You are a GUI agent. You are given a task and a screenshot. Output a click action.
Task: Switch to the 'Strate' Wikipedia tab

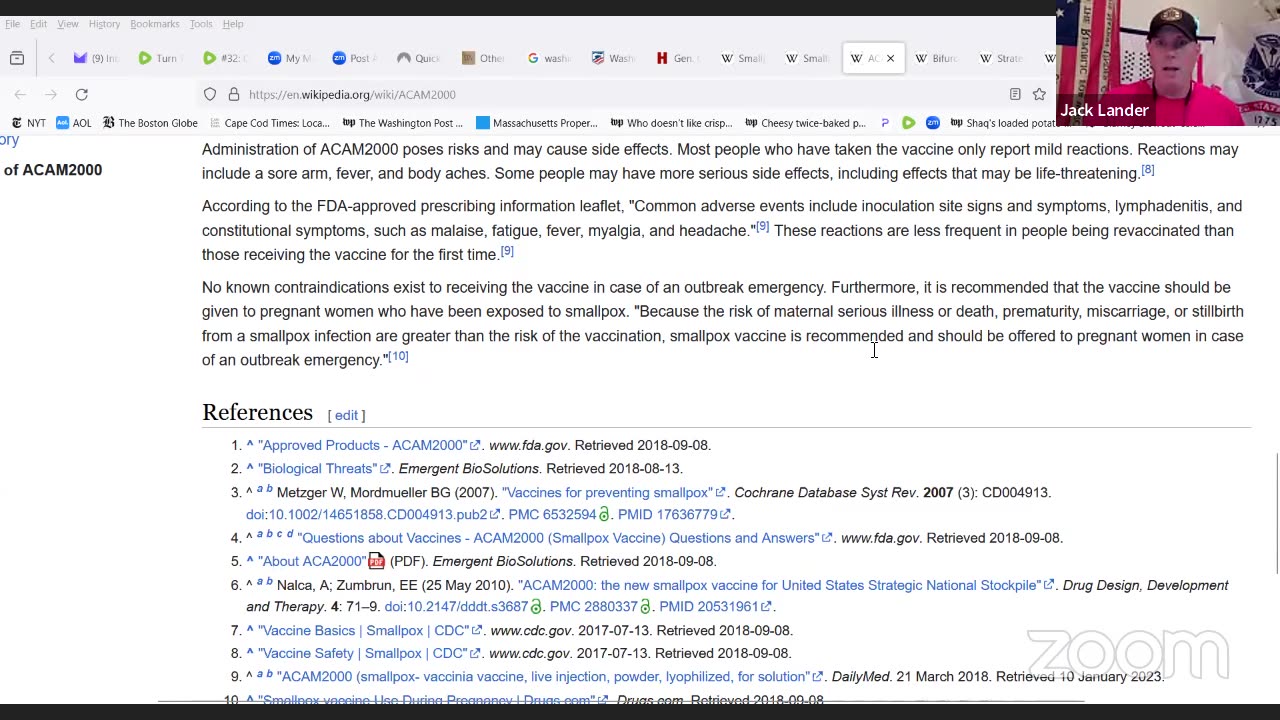tap(1001, 58)
